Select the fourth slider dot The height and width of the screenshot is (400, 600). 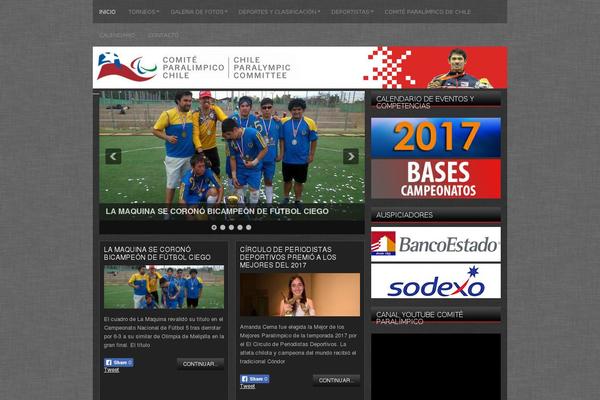click(x=240, y=227)
